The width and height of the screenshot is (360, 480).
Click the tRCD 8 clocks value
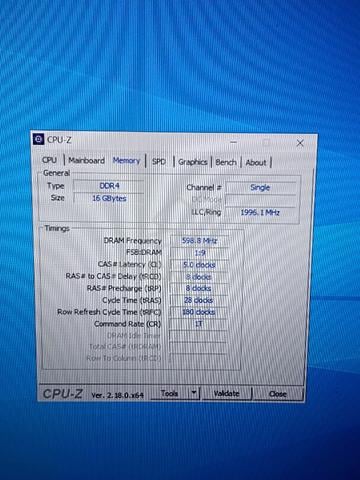(x=199, y=277)
